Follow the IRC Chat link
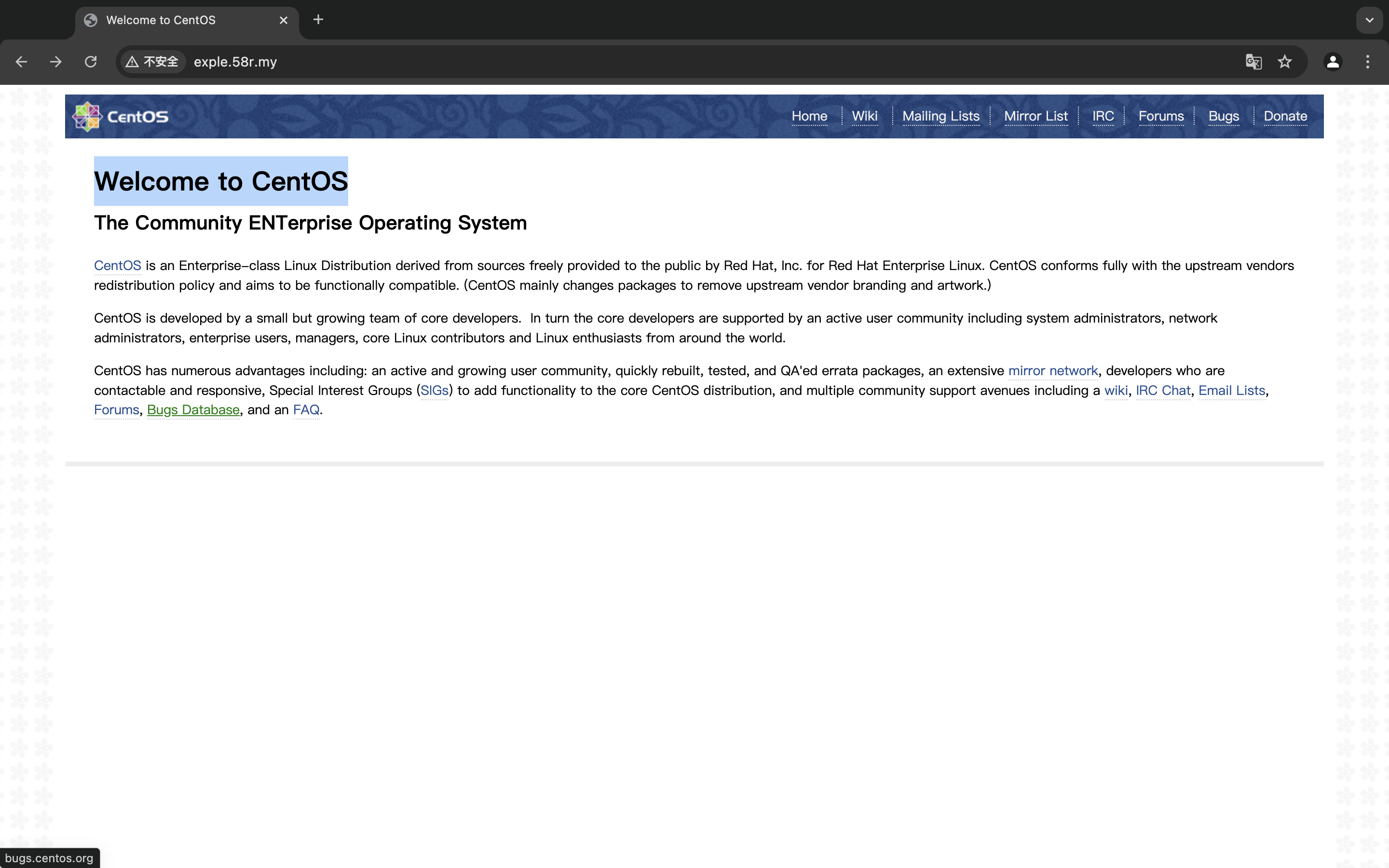The image size is (1389, 868). coord(1163,391)
